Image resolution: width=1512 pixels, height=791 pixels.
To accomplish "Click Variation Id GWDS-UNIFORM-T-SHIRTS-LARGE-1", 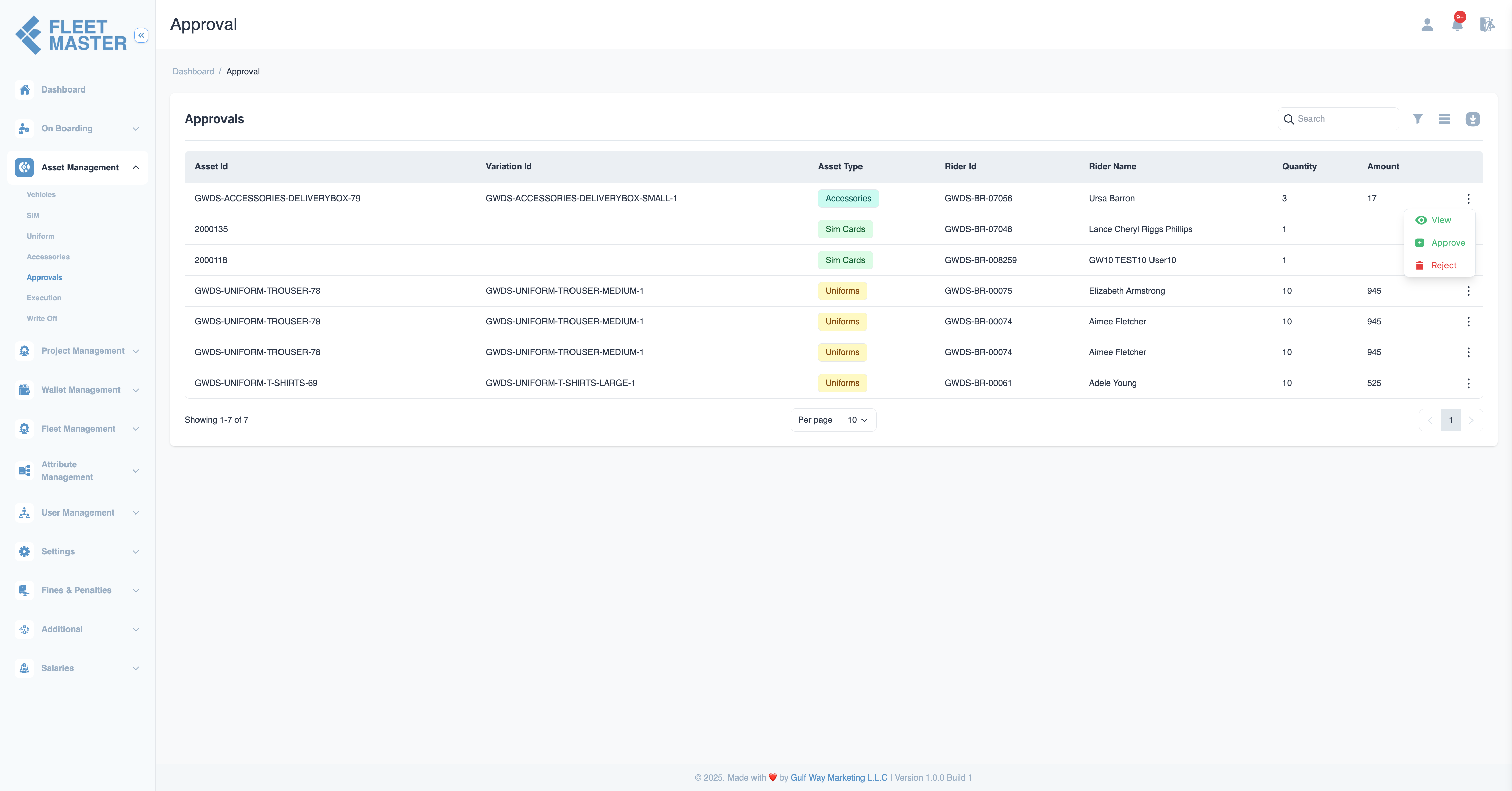I will click(x=560, y=383).
